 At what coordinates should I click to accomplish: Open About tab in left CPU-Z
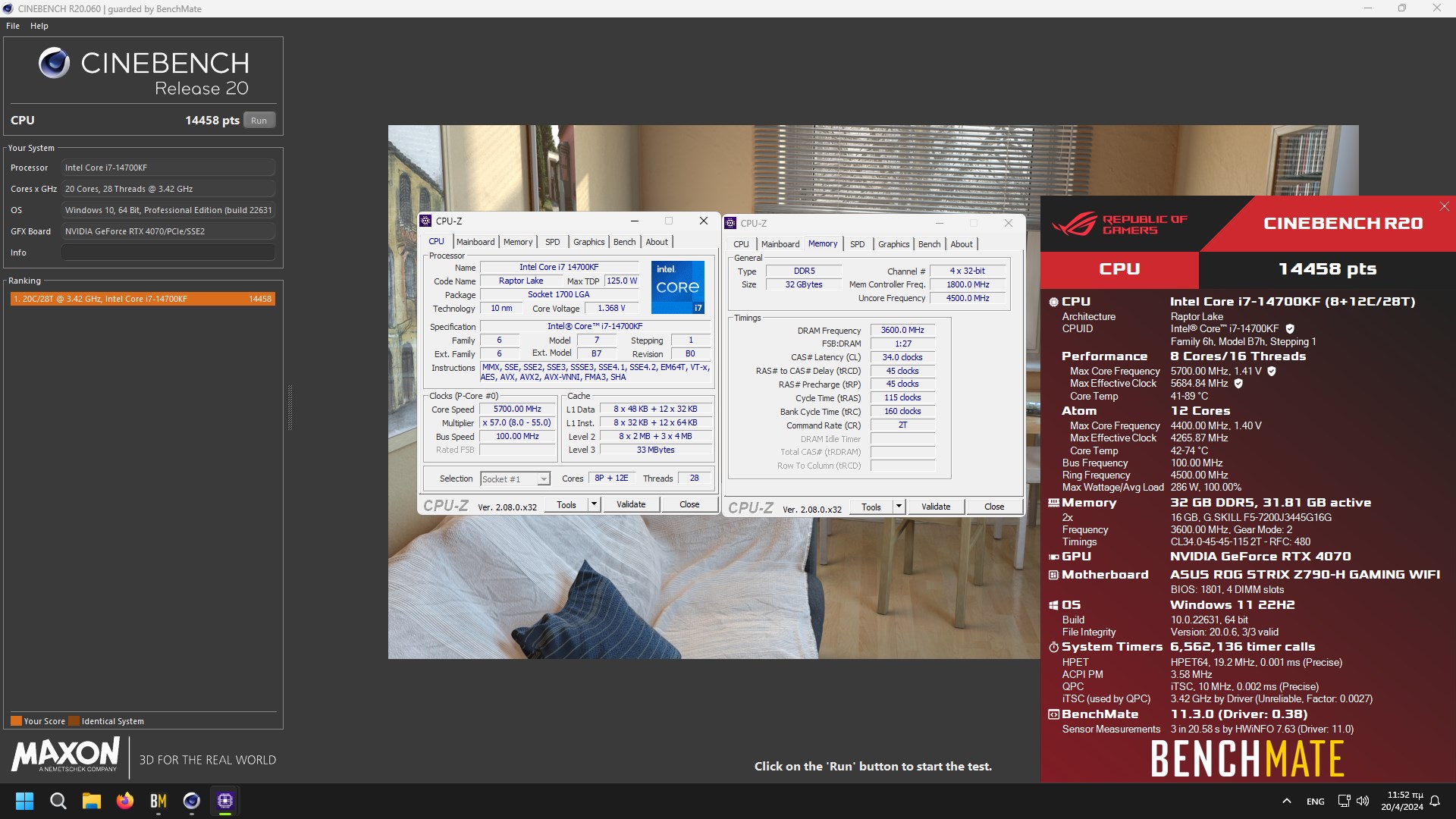point(657,242)
